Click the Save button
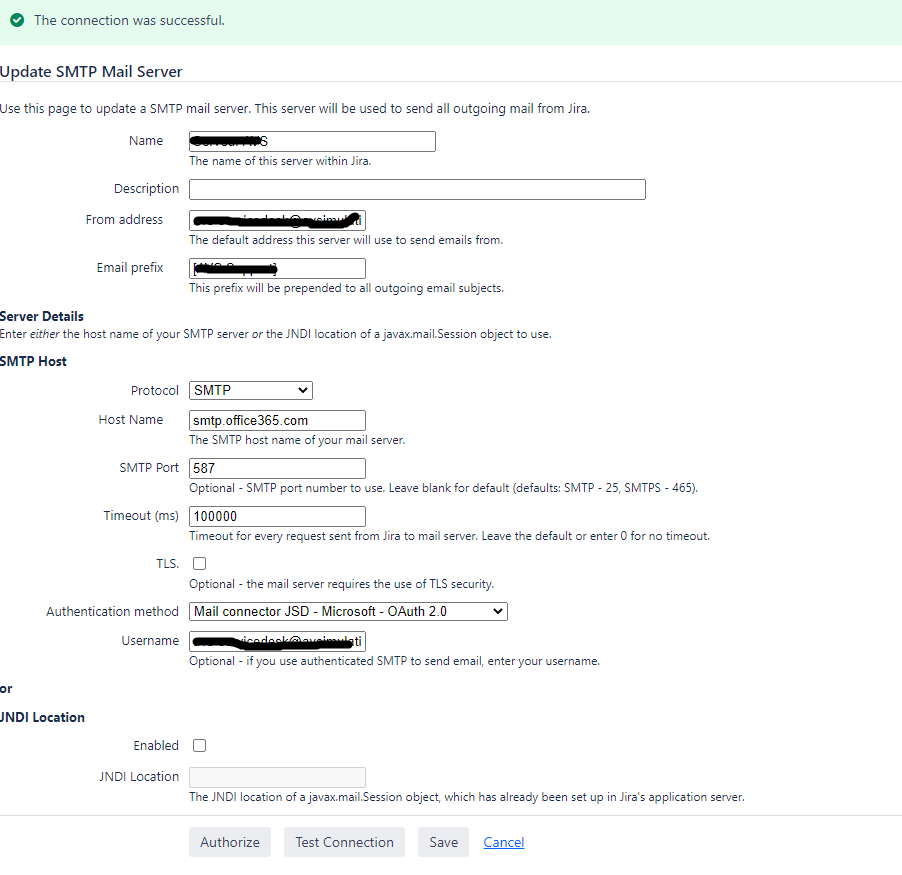This screenshot has height=875, width=902. pos(444,842)
